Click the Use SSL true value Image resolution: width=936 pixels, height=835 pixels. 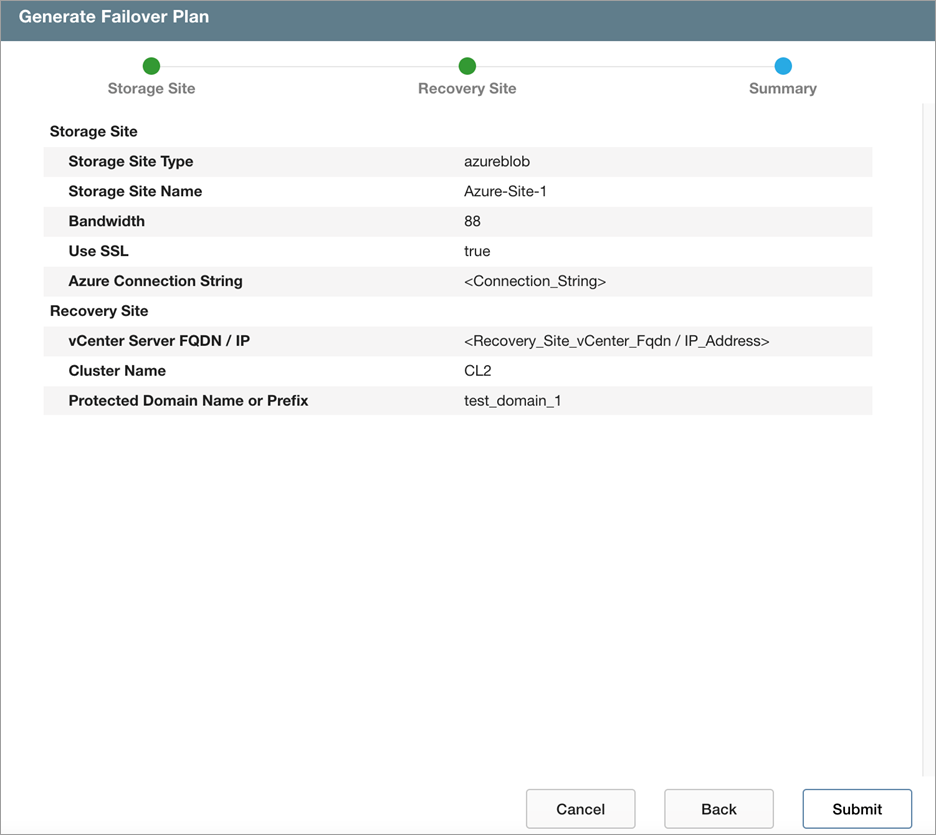pyautogui.click(x=477, y=252)
